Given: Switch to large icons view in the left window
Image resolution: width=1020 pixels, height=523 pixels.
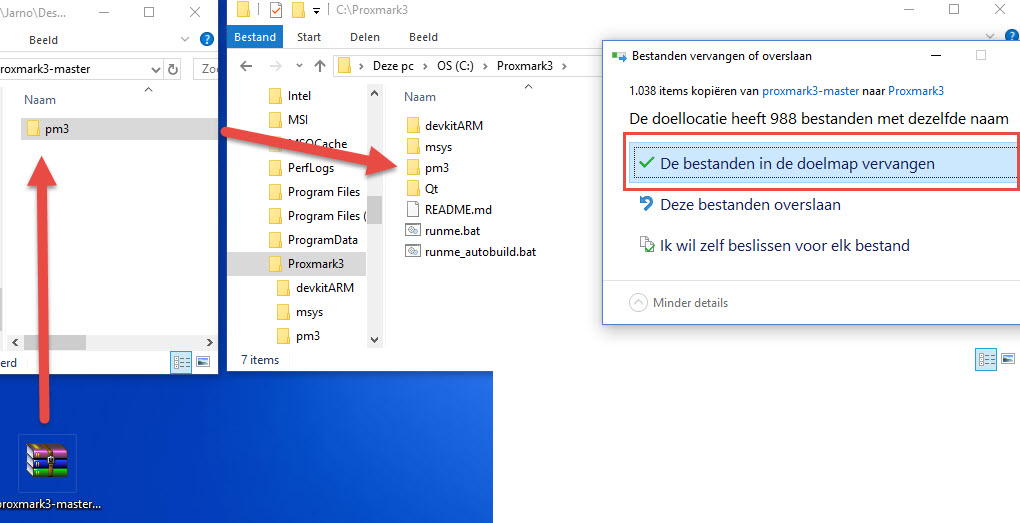Looking at the screenshot, I should pos(204,362).
